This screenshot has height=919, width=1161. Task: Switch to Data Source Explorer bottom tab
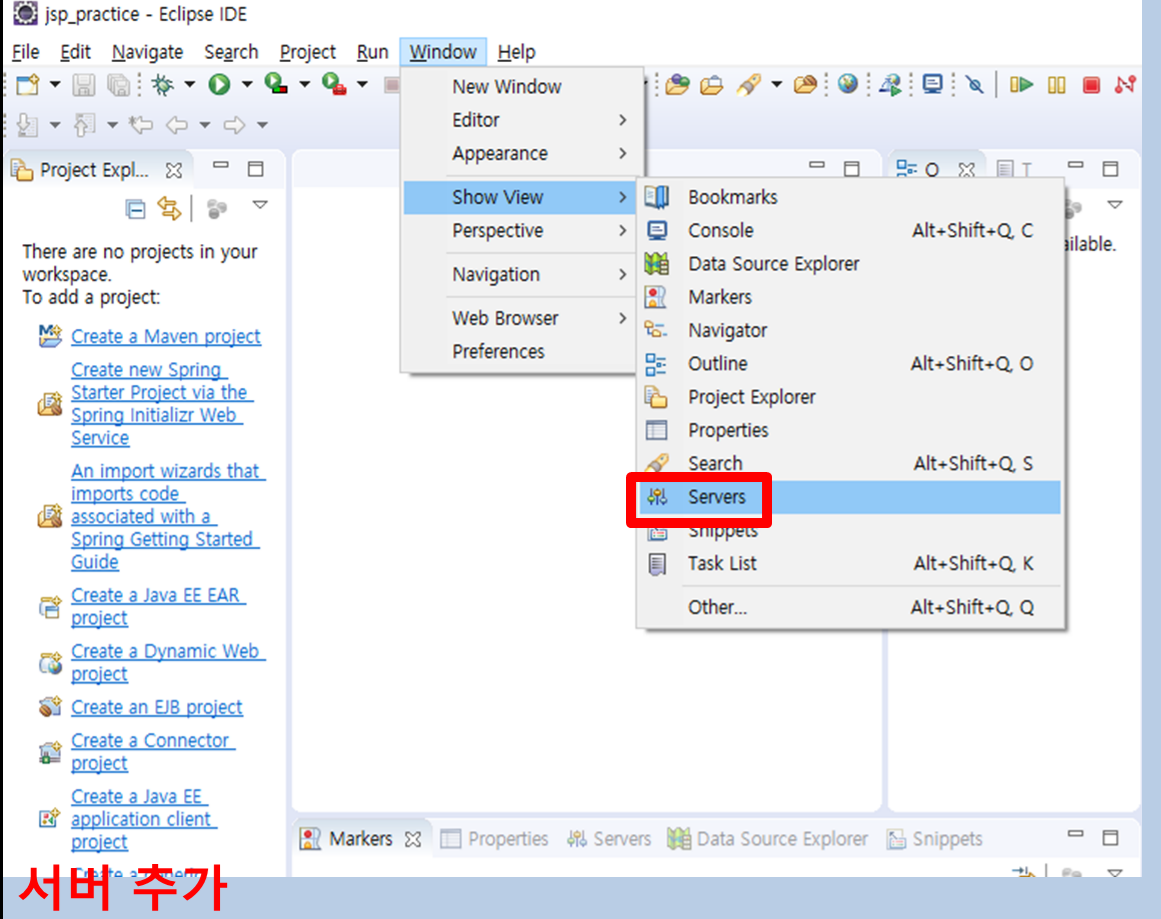click(768, 839)
